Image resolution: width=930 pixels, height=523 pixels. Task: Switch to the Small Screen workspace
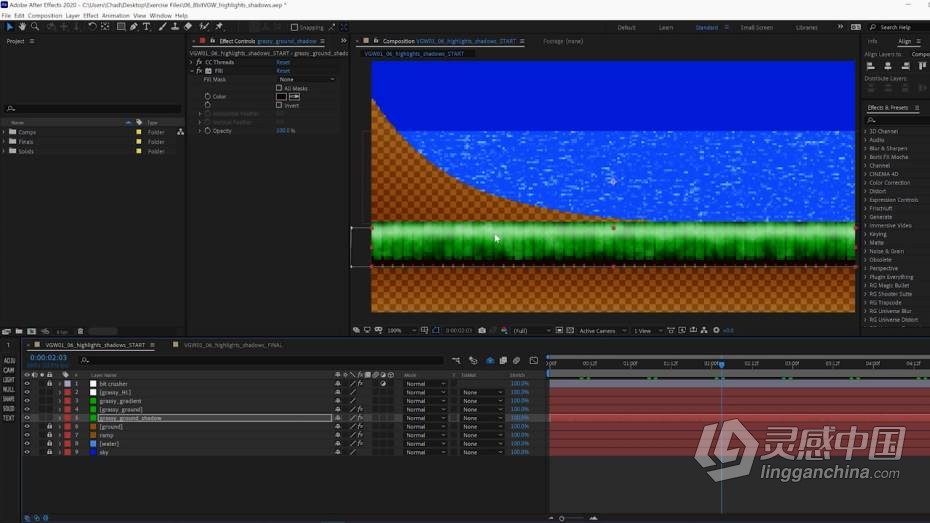coord(757,27)
